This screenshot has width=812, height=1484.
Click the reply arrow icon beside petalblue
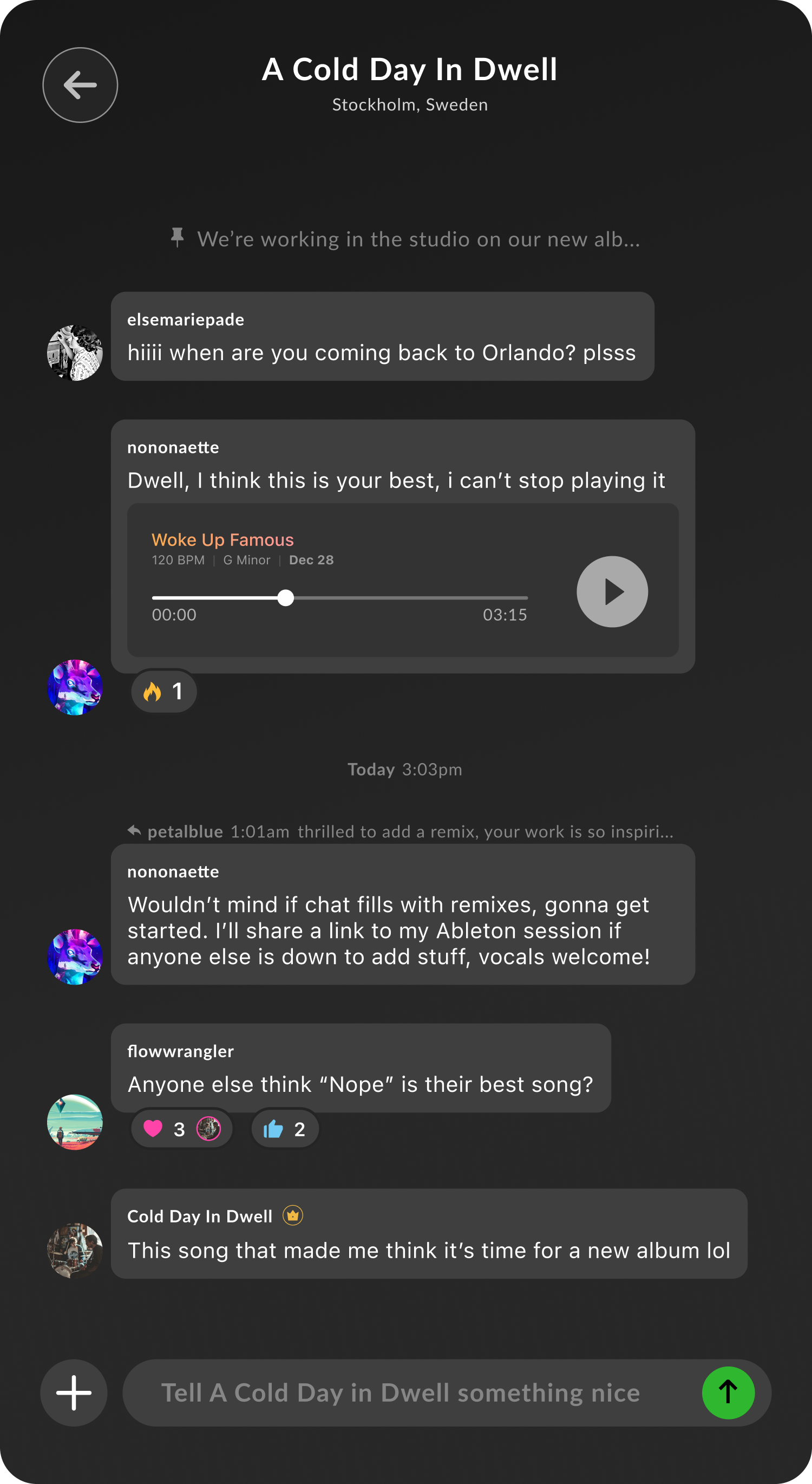tap(134, 831)
